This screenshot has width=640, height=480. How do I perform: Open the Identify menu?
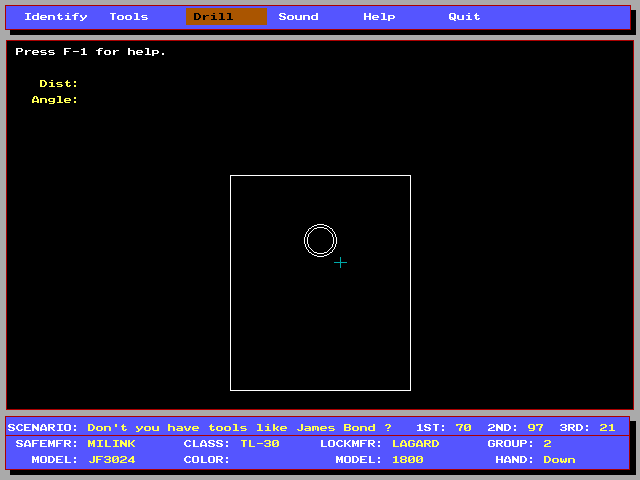56,17
